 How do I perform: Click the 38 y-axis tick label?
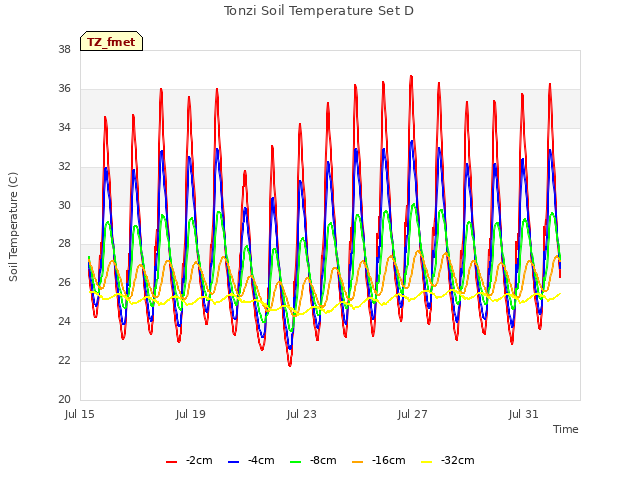(64, 49)
